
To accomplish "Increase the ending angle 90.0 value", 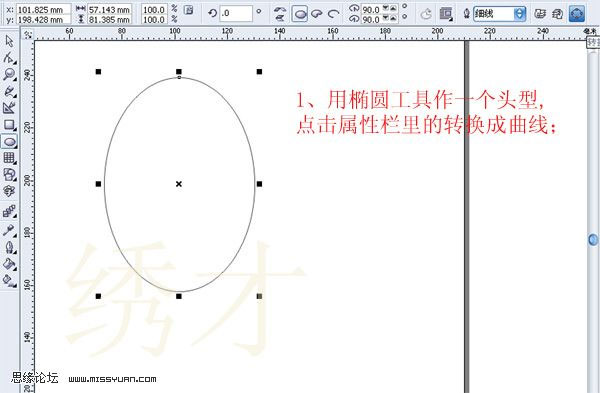I will coord(393,18).
